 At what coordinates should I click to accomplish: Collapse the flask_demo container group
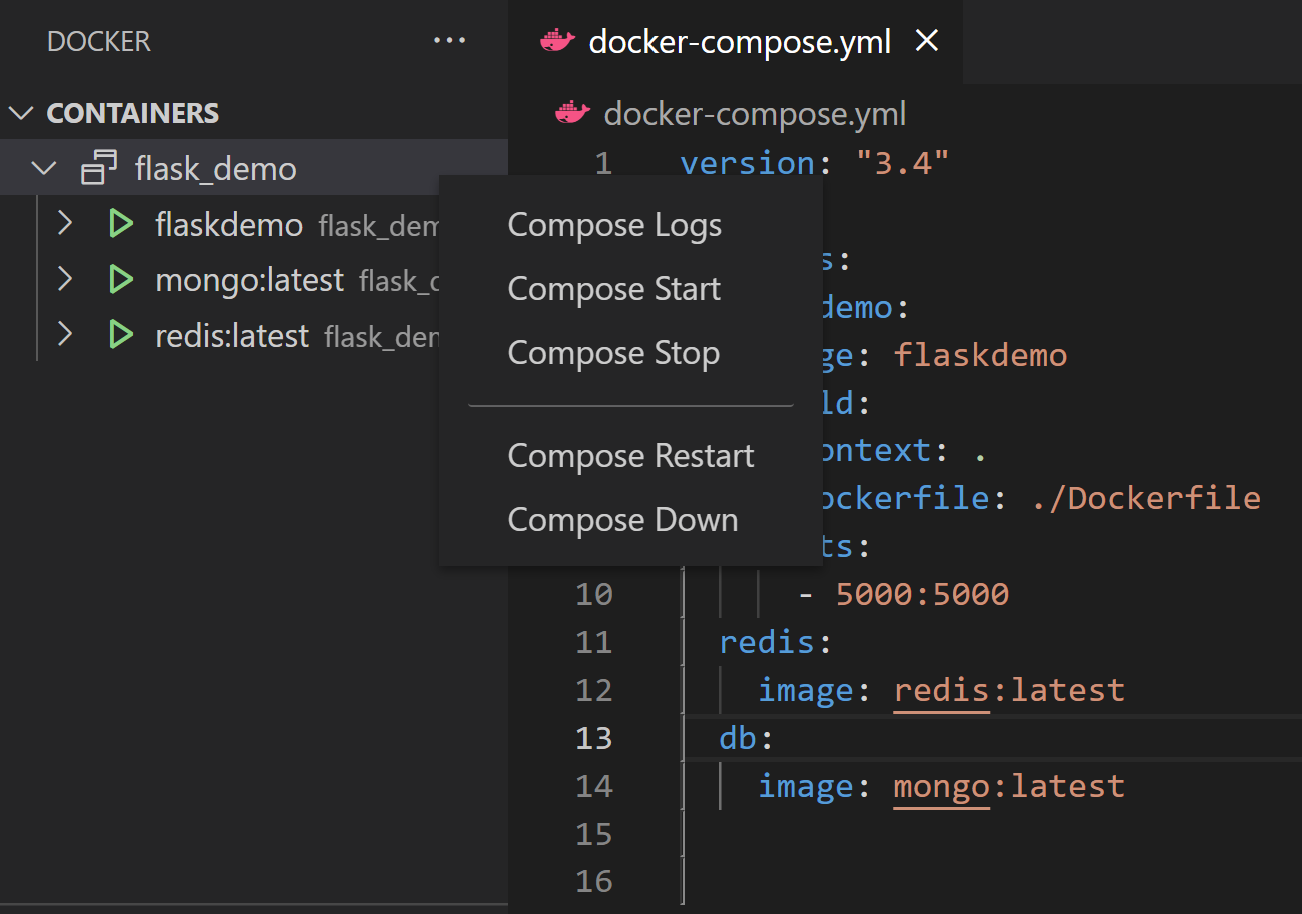(x=43, y=168)
